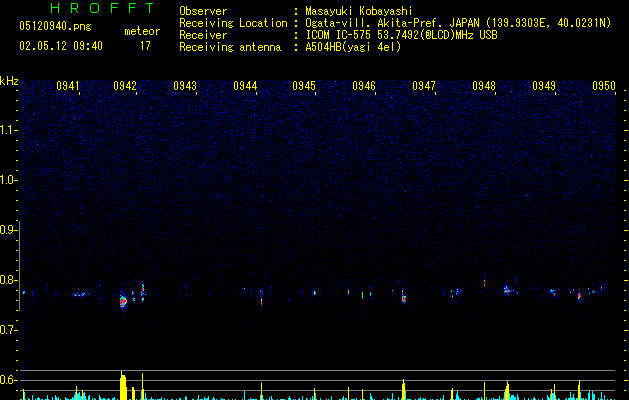629x400 pixels.
Task: Click the 0.9 kHz axis label
Action: [8, 230]
